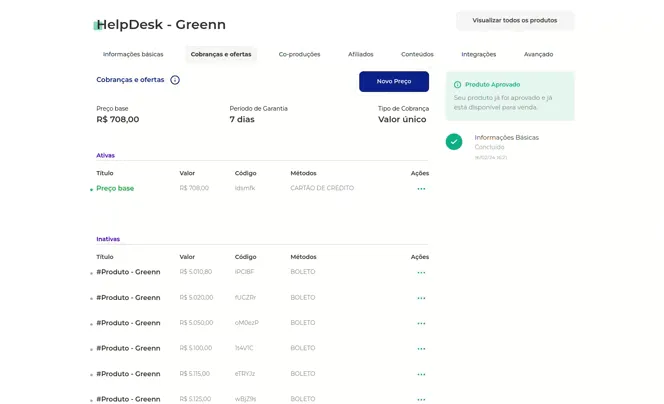This screenshot has height=404, width=664.
Task: Click #Produto - Greenn title priced R$ 5.010,80
Action: click(x=128, y=272)
